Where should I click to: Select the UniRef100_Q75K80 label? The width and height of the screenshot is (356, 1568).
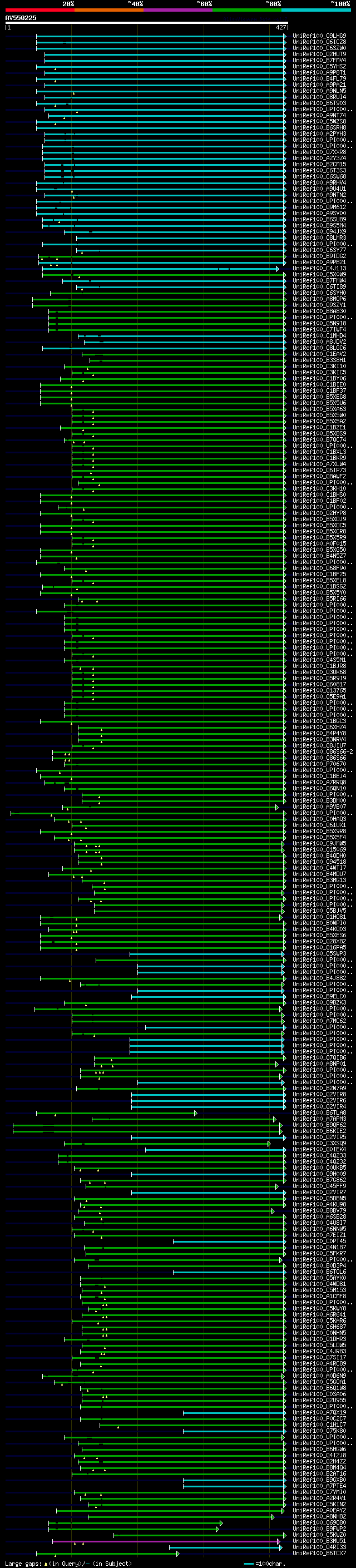(319, 1431)
